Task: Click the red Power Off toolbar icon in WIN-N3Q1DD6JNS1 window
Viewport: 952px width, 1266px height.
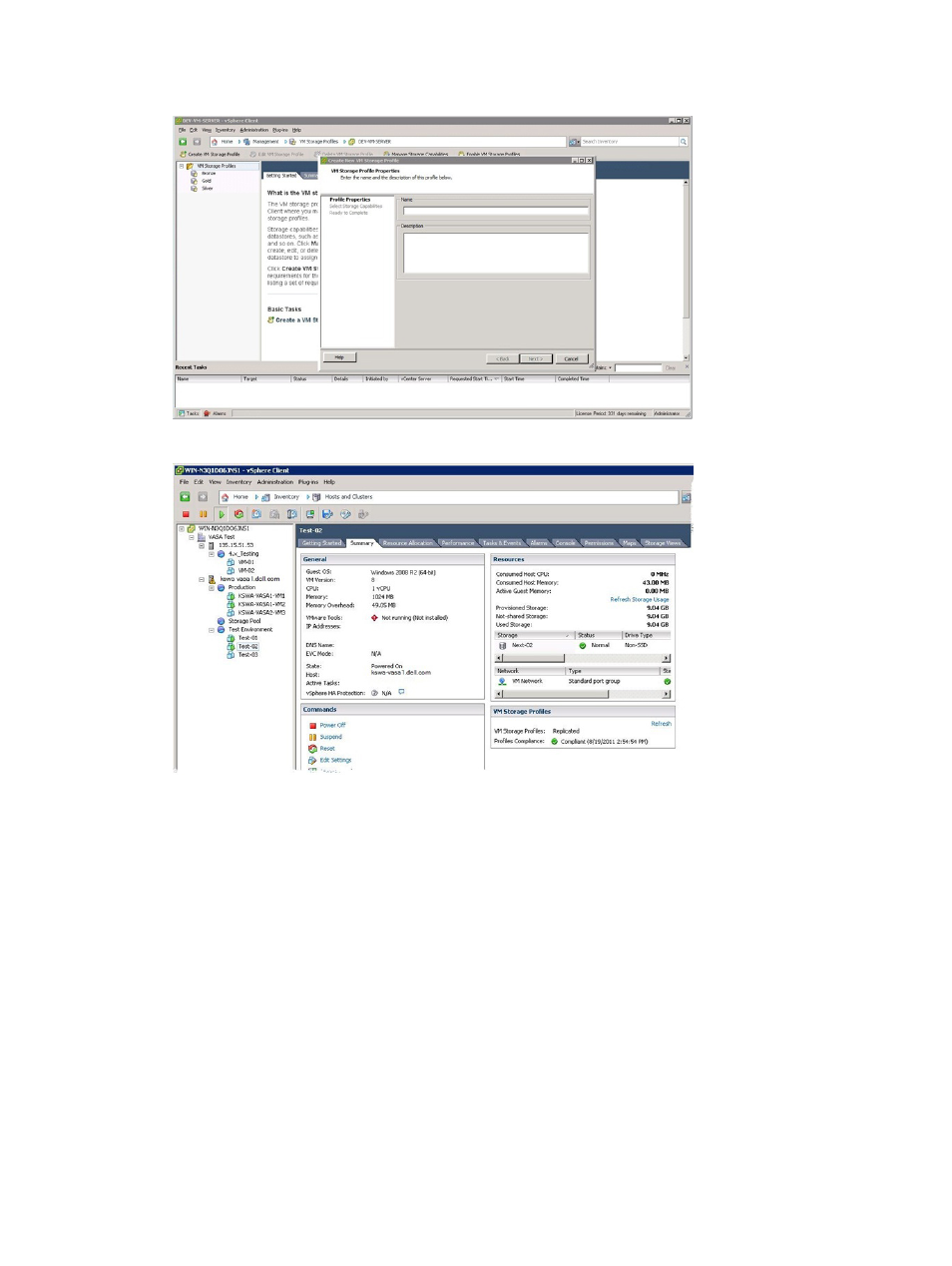Action: [186, 514]
